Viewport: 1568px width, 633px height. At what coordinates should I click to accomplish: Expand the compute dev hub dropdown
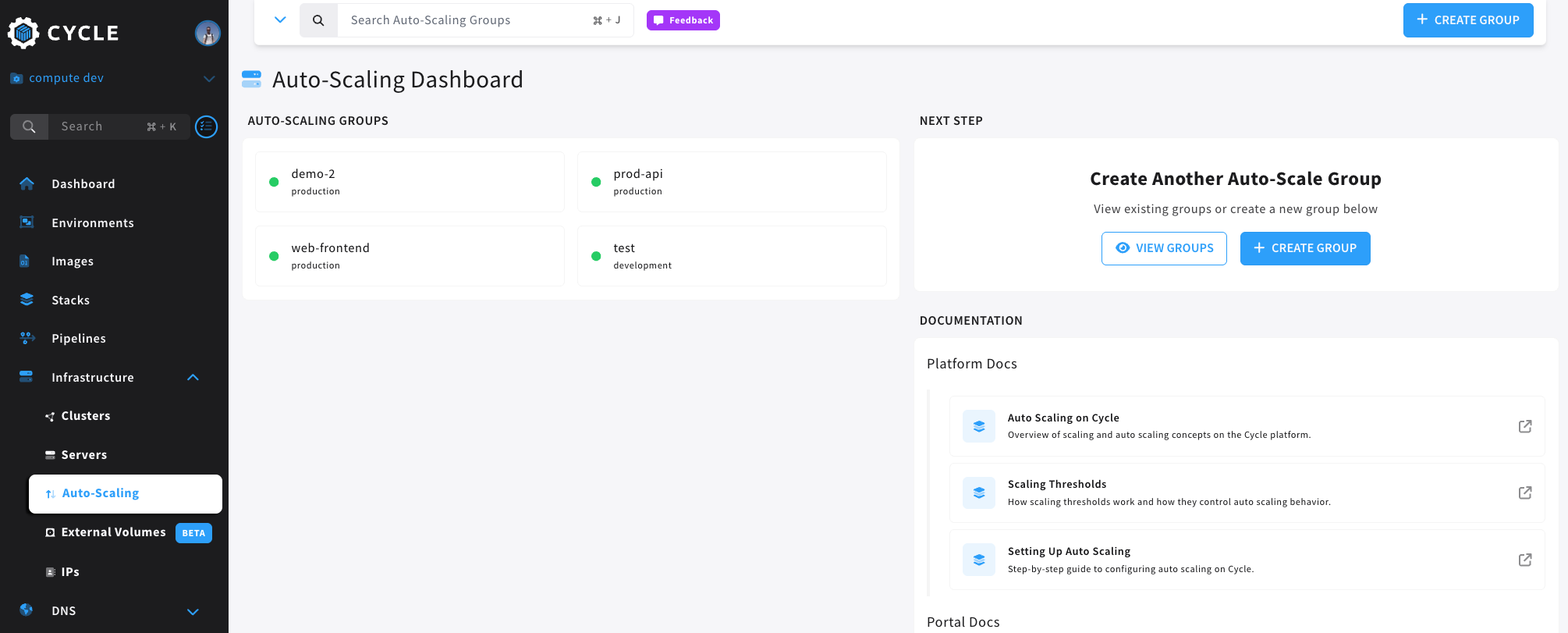[208, 79]
